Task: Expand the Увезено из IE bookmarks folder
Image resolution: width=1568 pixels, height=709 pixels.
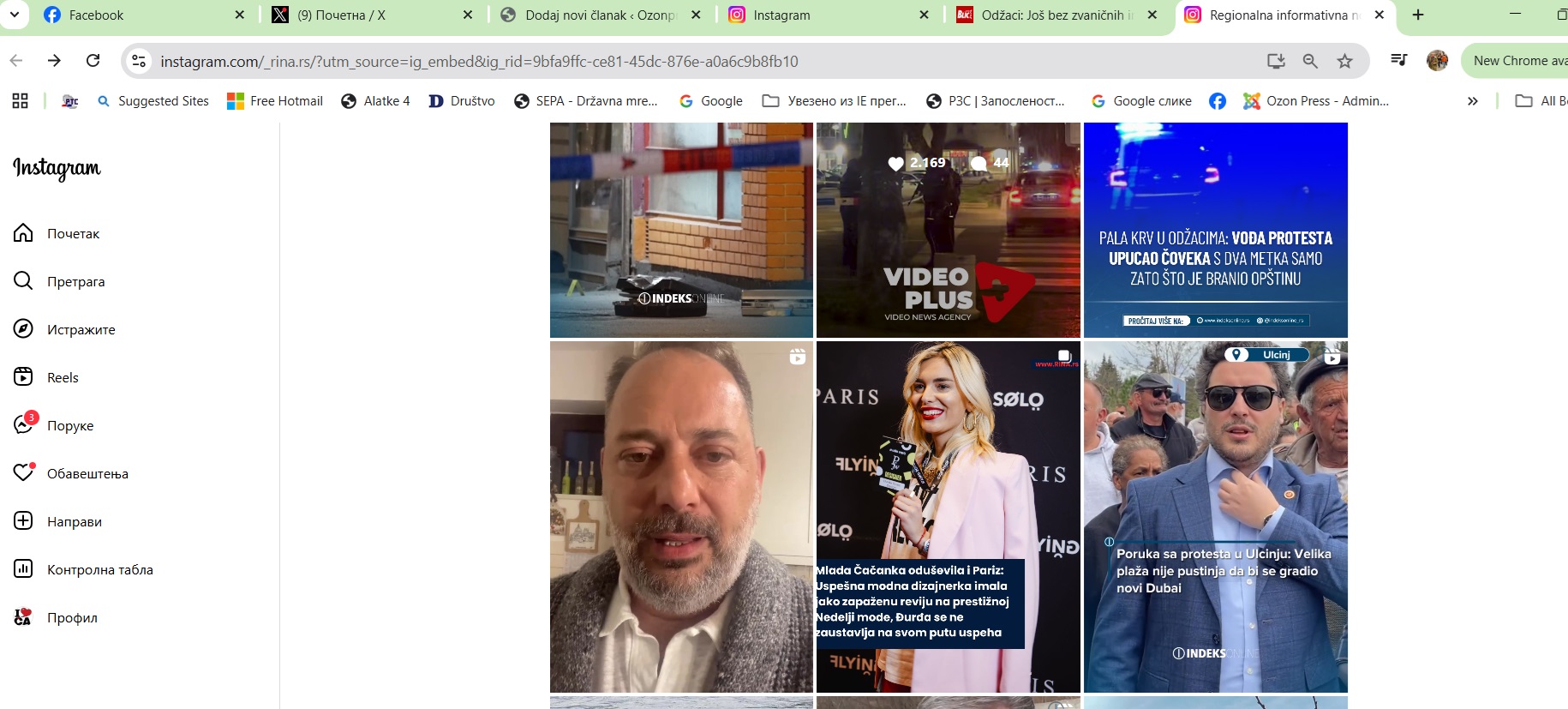Action: tap(835, 101)
